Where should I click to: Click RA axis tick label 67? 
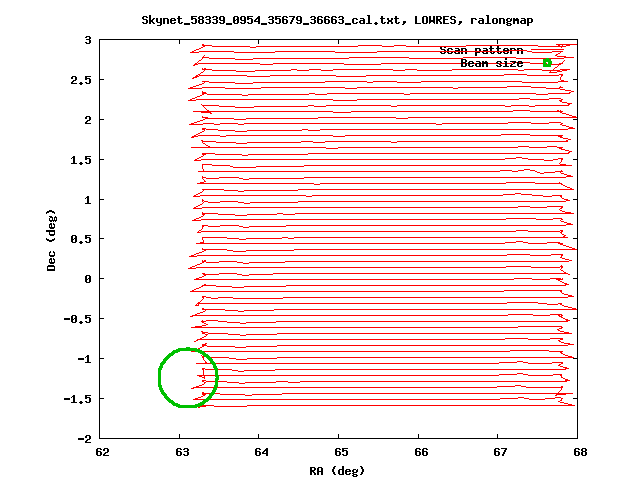pyautogui.click(x=500, y=452)
